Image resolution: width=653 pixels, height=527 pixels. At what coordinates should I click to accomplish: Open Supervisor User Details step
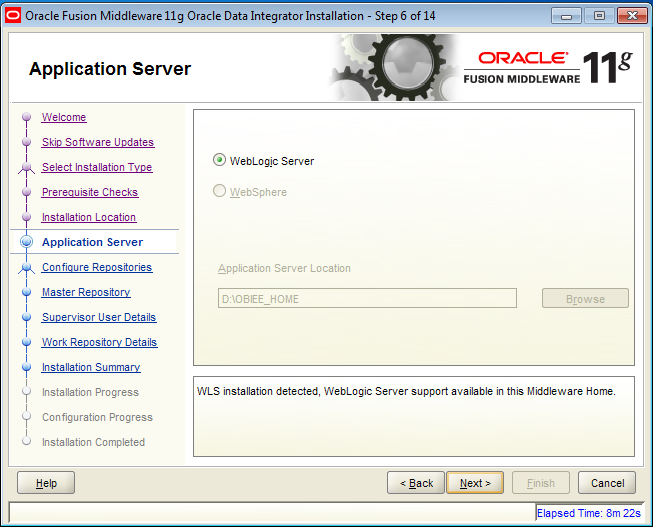pyautogui.click(x=99, y=317)
